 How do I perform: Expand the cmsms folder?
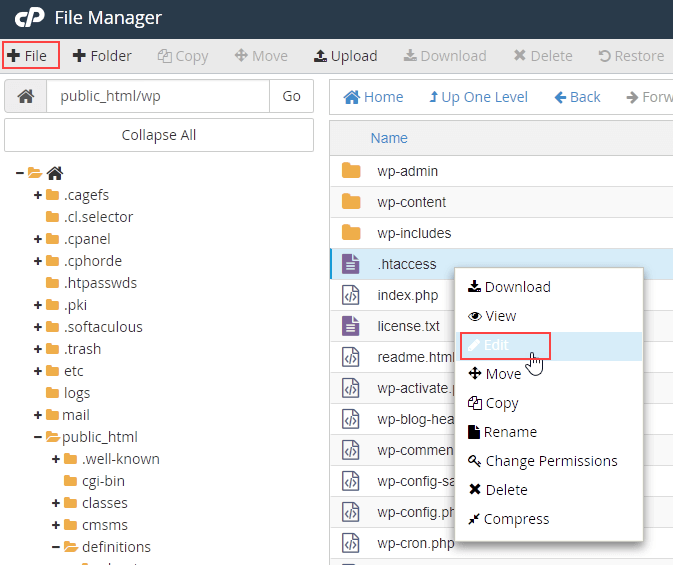pos(56,525)
